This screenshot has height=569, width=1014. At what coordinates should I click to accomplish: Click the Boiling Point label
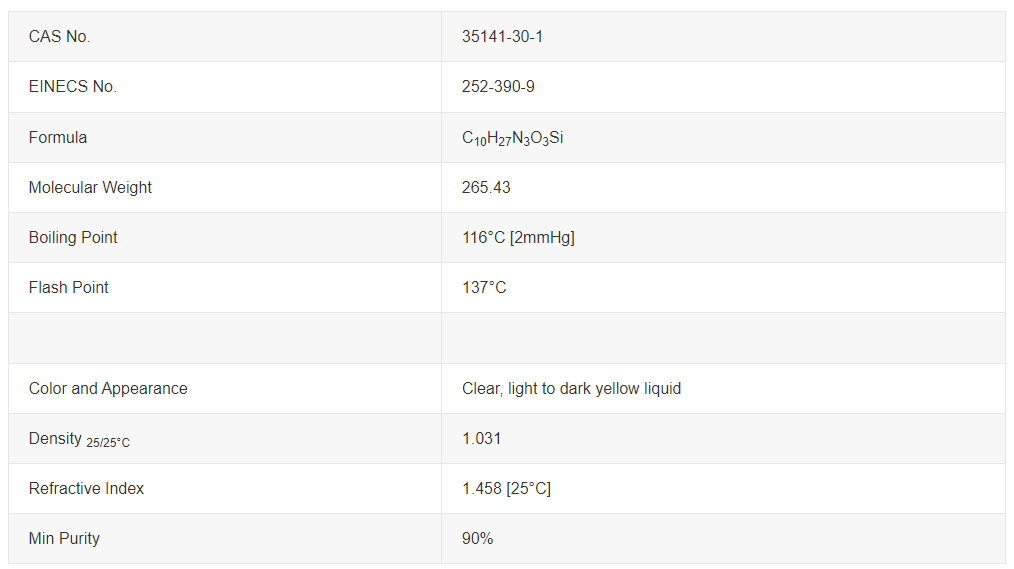tap(73, 237)
